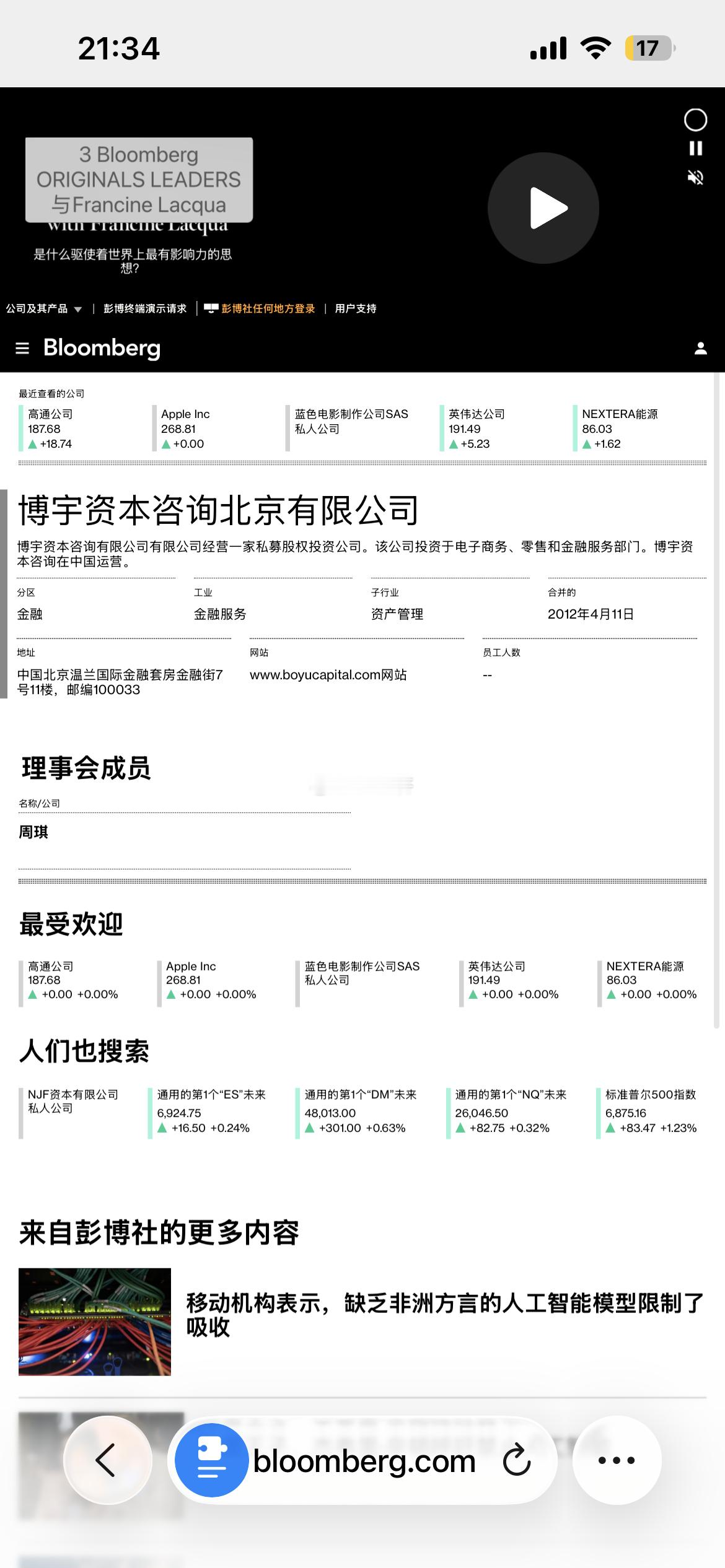Tap the battery indicator in status bar

coord(650,48)
